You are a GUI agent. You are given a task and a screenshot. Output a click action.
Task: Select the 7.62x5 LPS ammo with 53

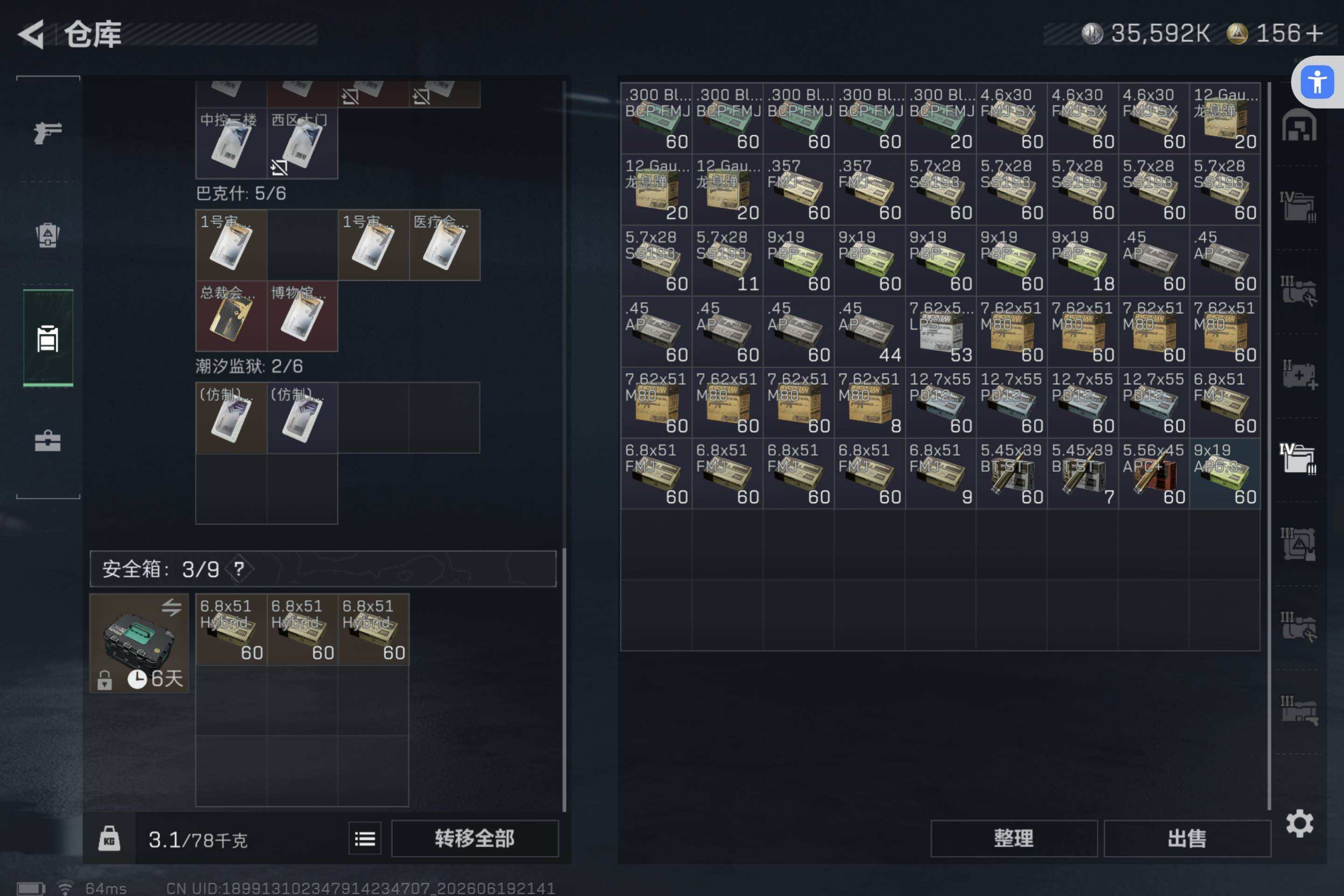(941, 331)
